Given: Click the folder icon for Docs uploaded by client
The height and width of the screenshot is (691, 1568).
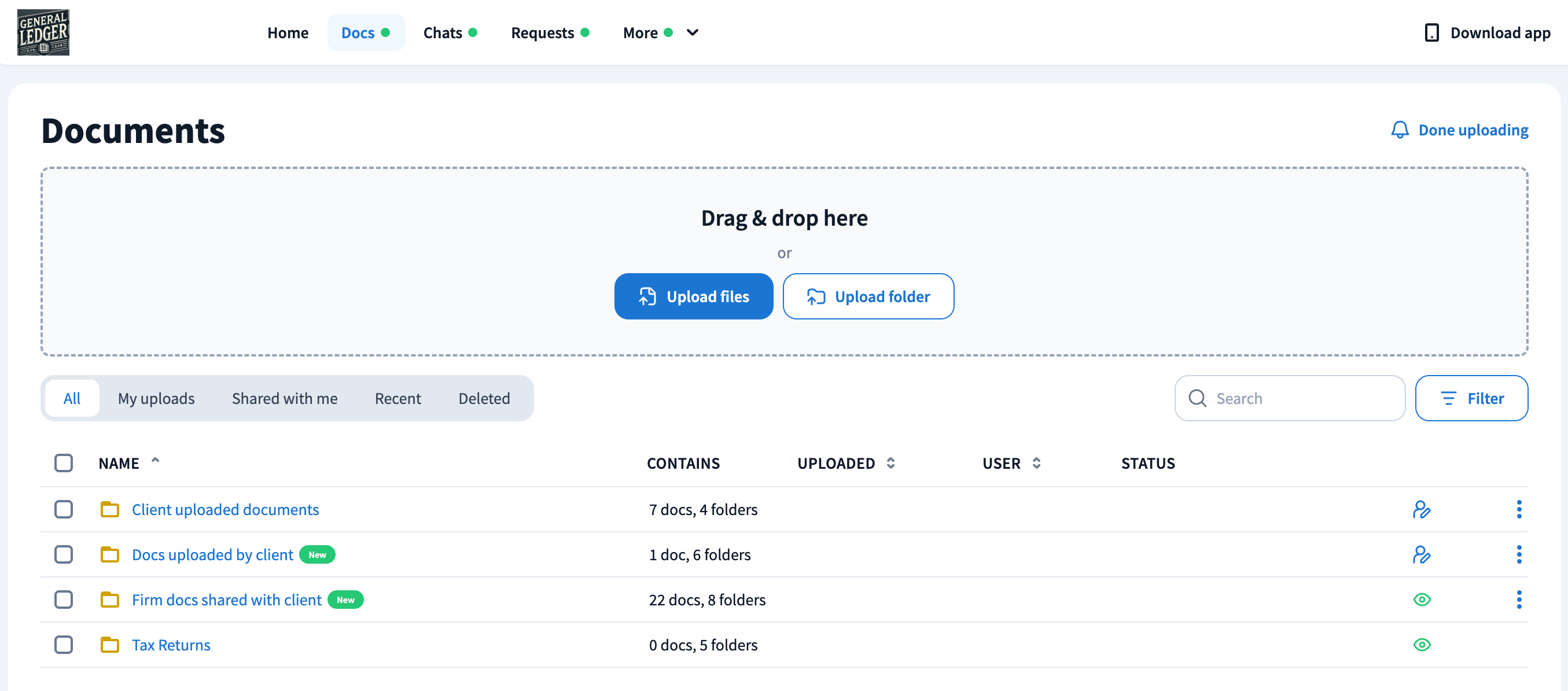Looking at the screenshot, I should [x=109, y=554].
